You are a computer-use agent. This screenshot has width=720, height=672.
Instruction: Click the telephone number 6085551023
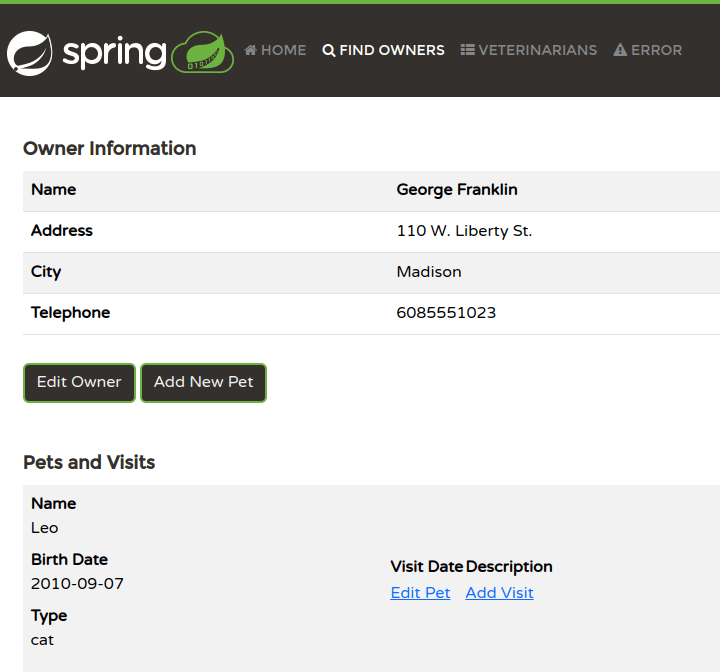[x=446, y=313]
